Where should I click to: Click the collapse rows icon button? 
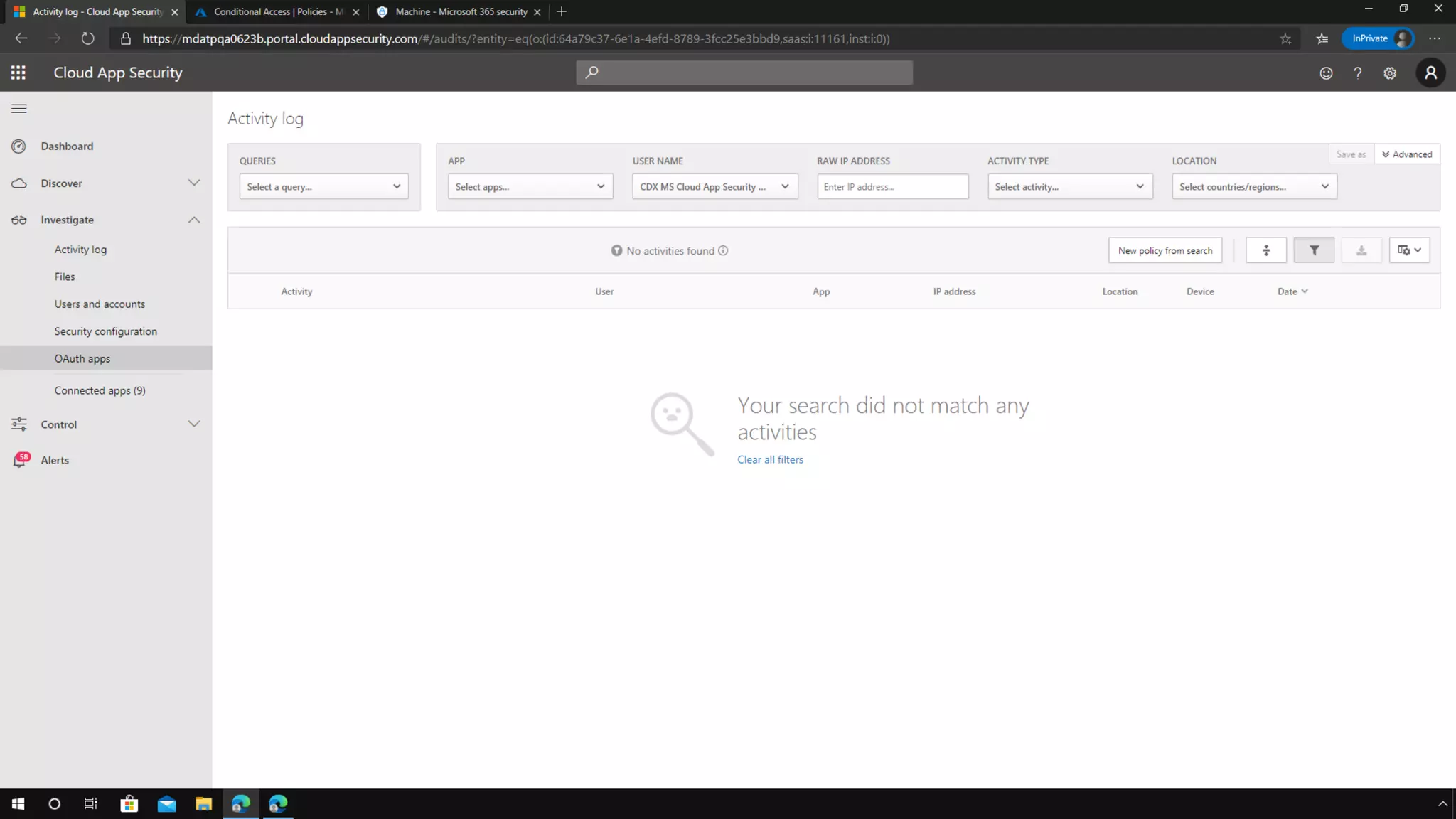[x=1265, y=250]
